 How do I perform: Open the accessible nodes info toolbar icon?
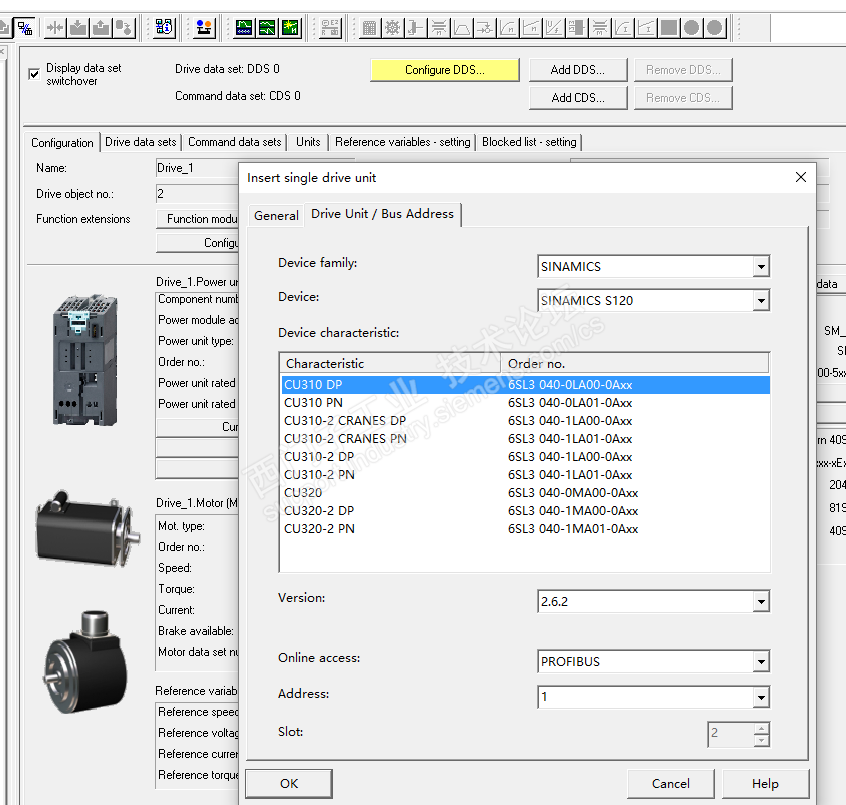pyautogui.click(x=166, y=27)
